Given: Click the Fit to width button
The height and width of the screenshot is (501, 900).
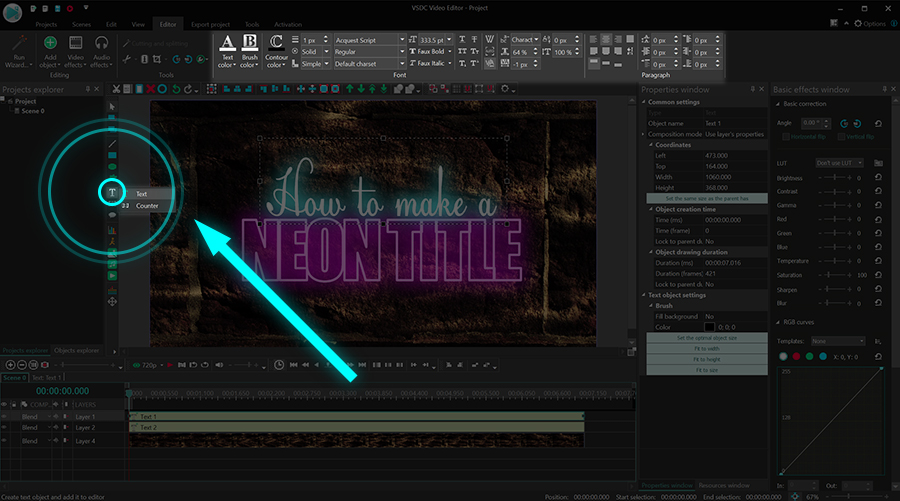Looking at the screenshot, I should [707, 348].
